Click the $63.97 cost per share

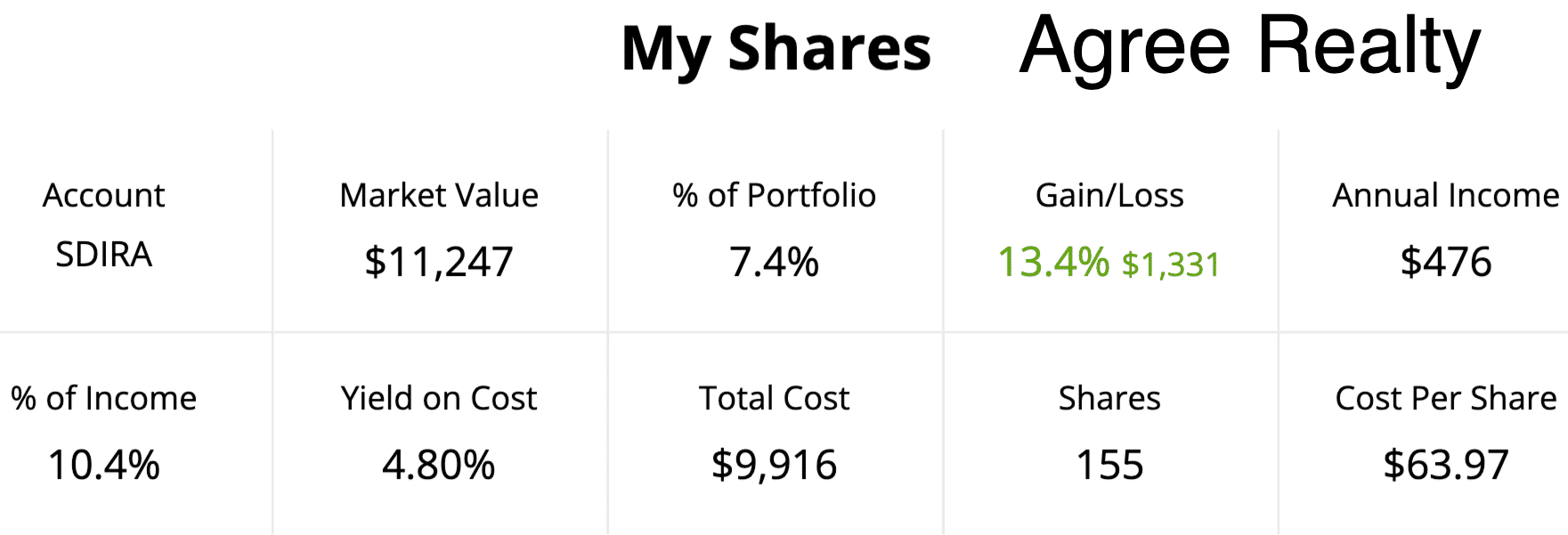(x=1446, y=465)
